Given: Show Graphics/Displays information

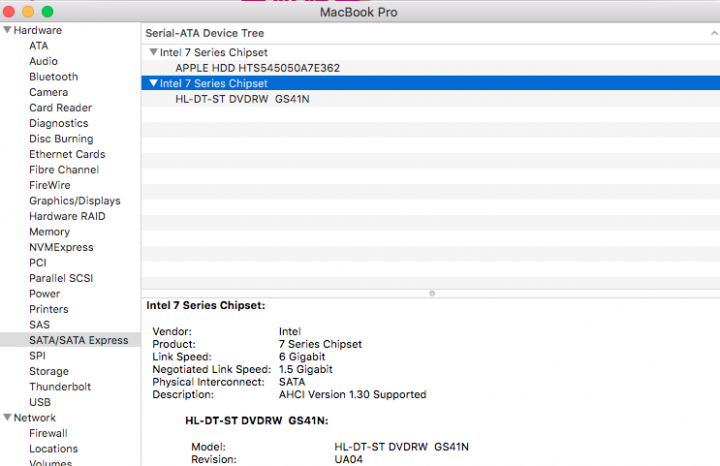Looking at the screenshot, I should [74, 201].
